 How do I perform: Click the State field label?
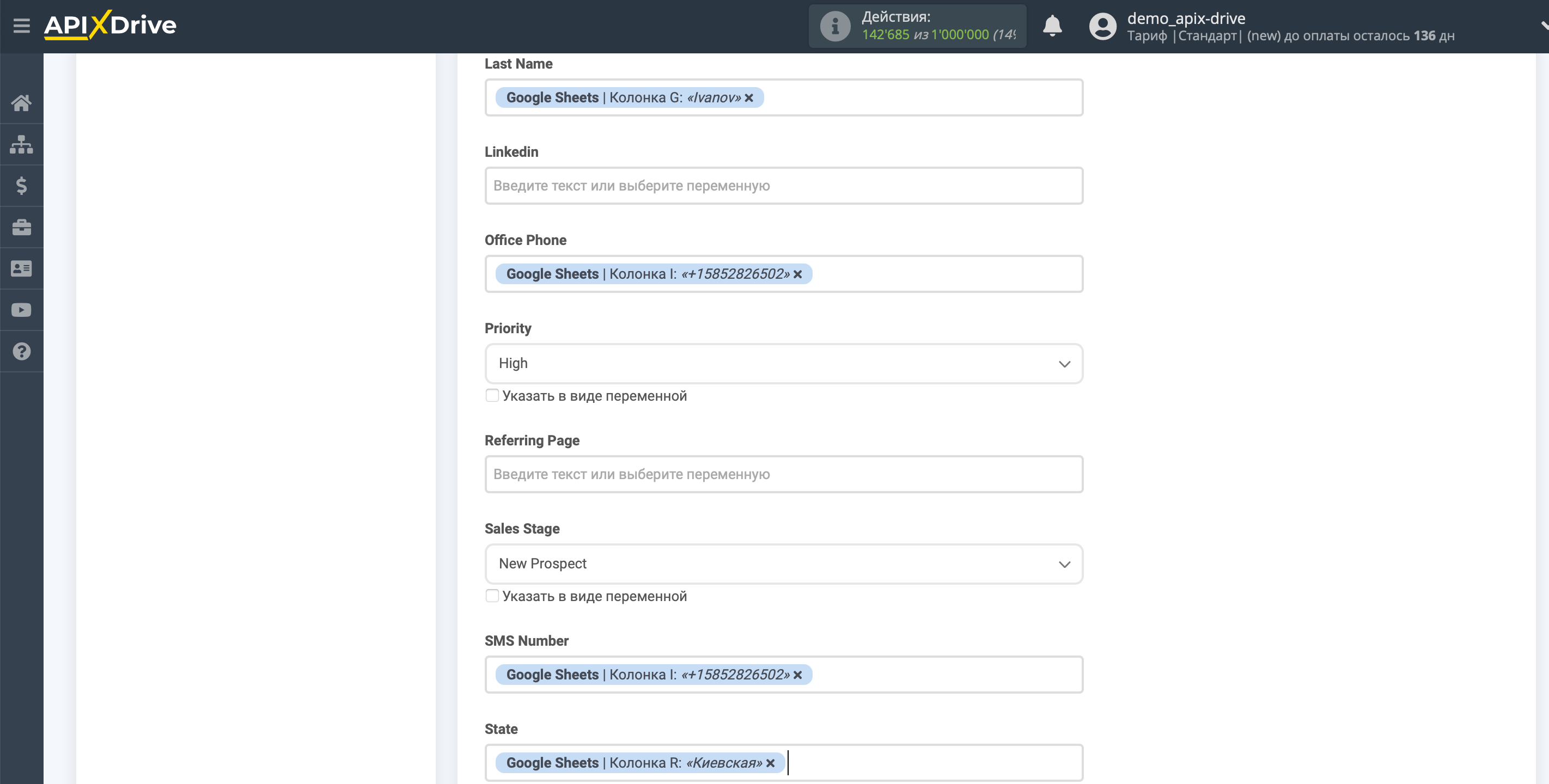coord(501,728)
